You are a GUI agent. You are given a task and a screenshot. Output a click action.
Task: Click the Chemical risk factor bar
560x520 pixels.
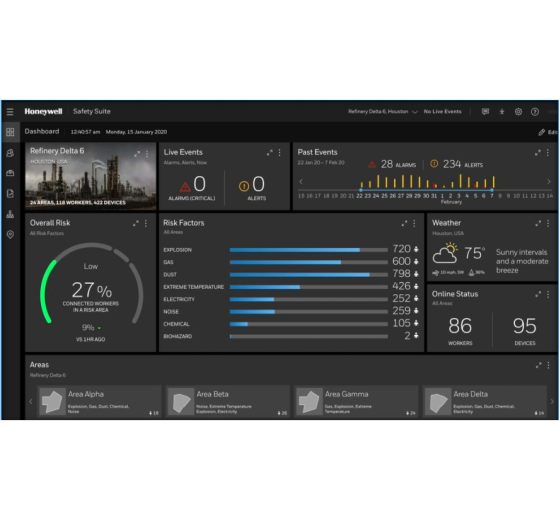(x=309, y=324)
